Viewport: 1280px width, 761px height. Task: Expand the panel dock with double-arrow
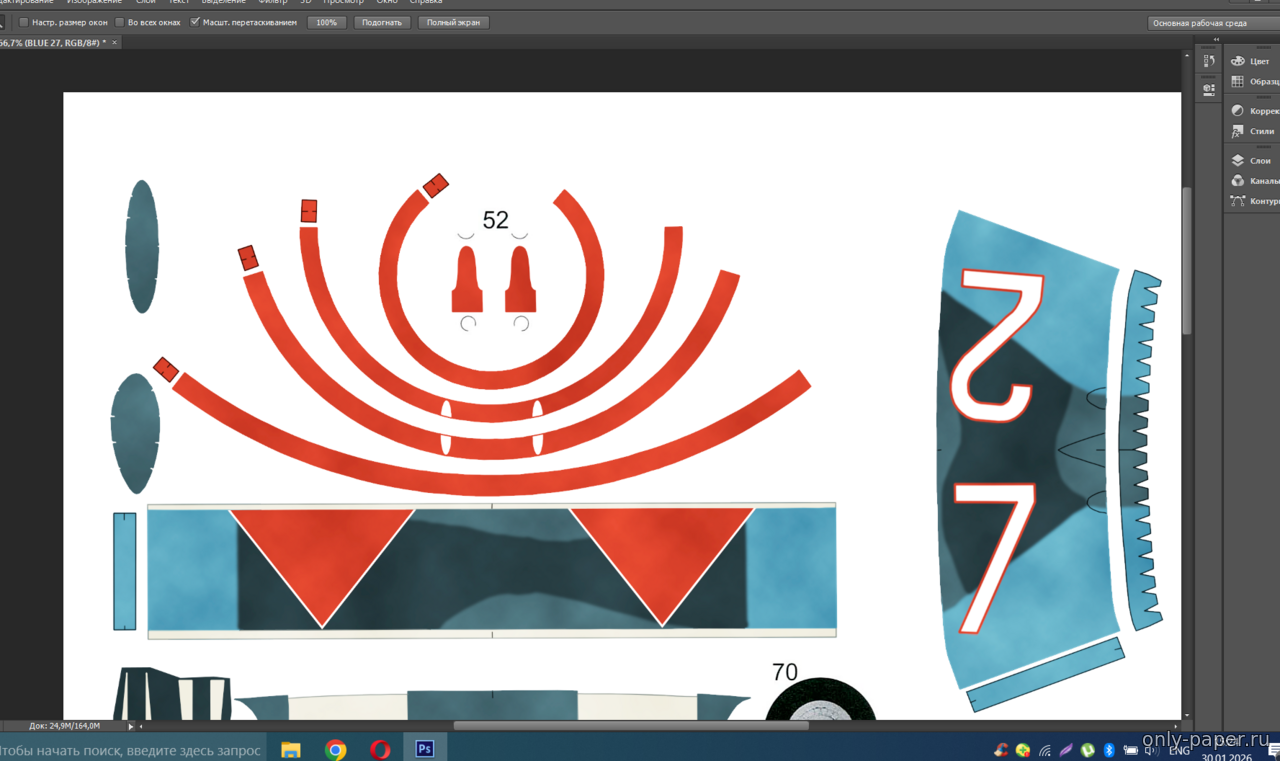click(x=1216, y=41)
